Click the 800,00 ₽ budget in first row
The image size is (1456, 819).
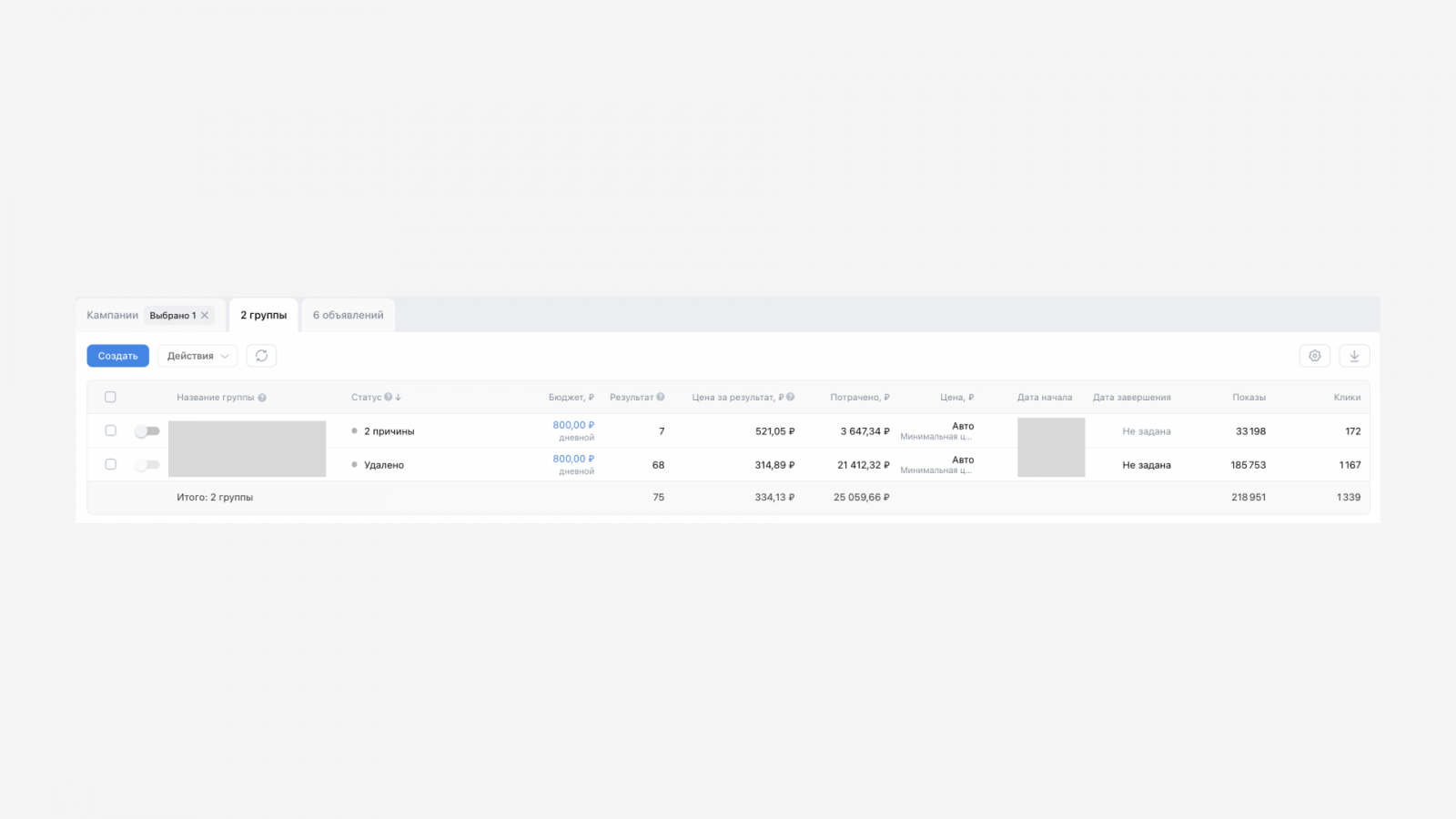point(573,425)
